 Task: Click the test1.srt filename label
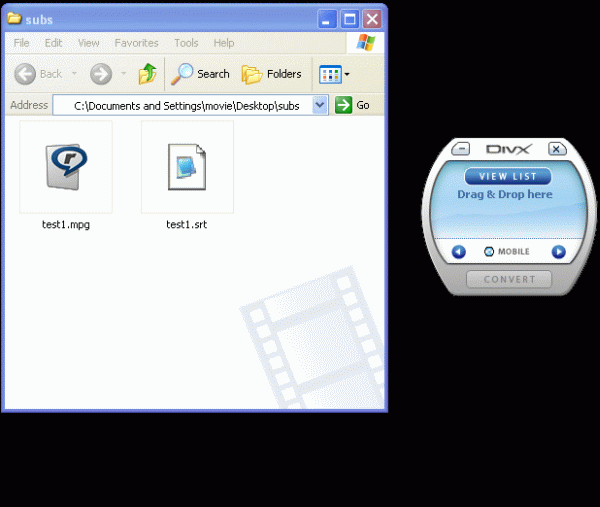(186, 225)
